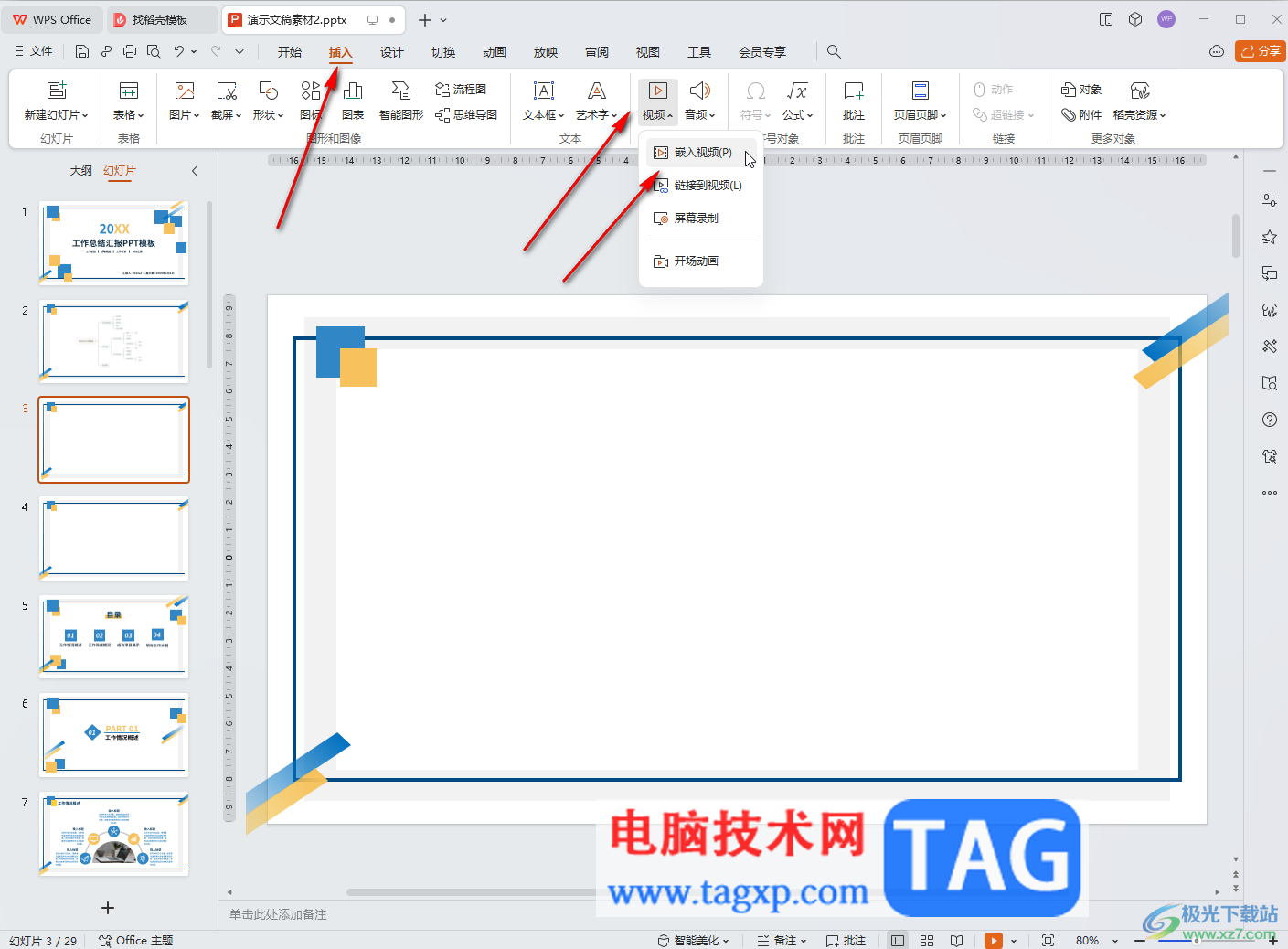Insert a 思维导图 mind map
The height and width of the screenshot is (949, 1288).
click(x=466, y=115)
